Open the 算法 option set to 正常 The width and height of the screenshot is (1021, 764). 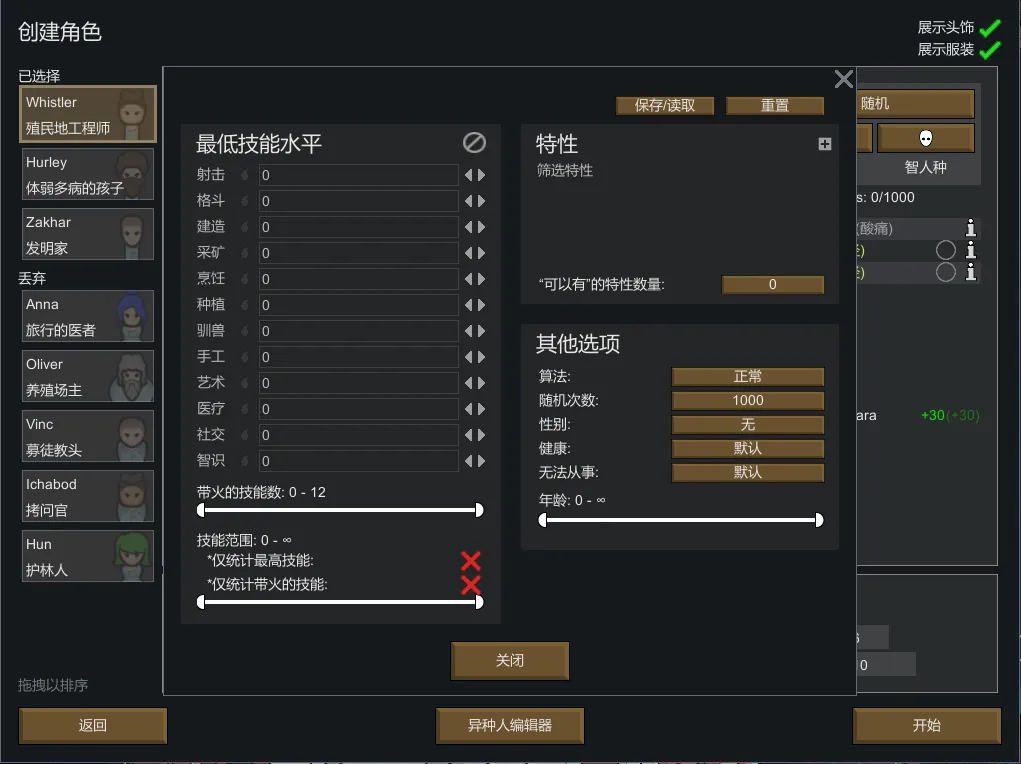pos(748,376)
